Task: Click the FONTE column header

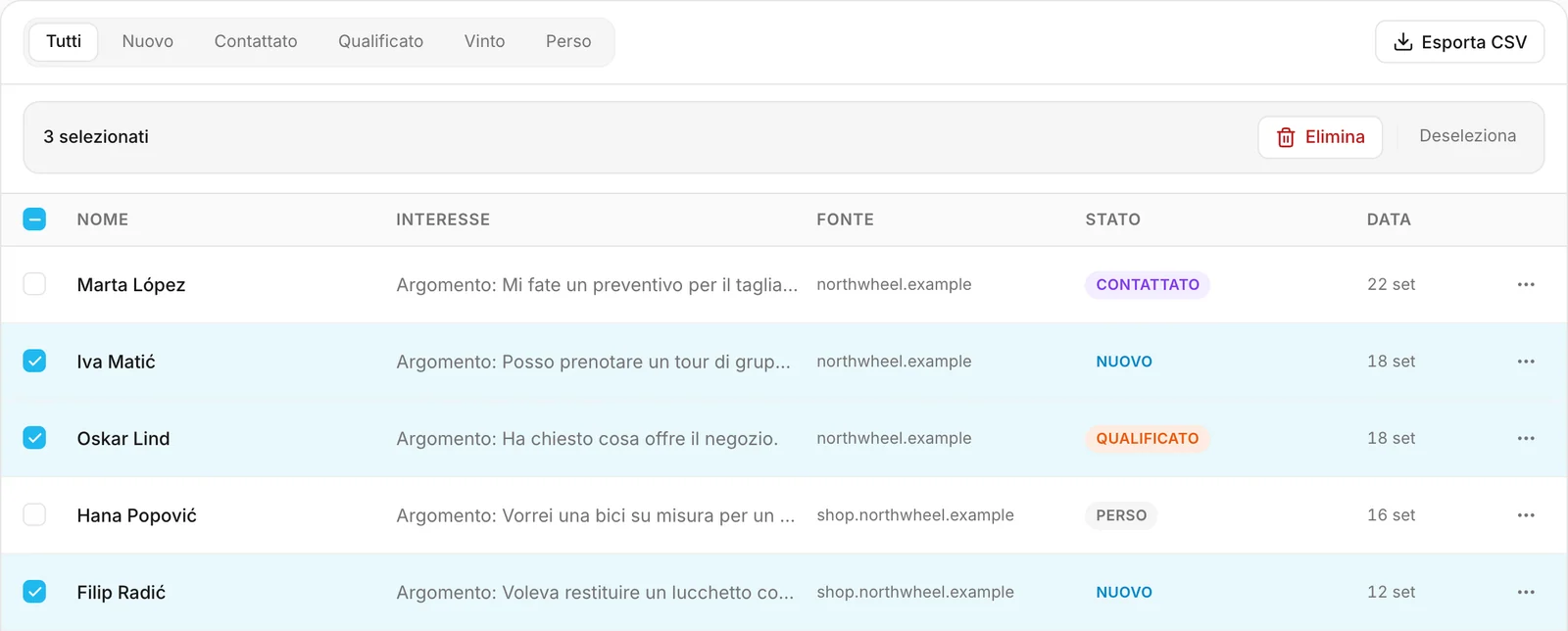Action: pyautogui.click(x=845, y=219)
